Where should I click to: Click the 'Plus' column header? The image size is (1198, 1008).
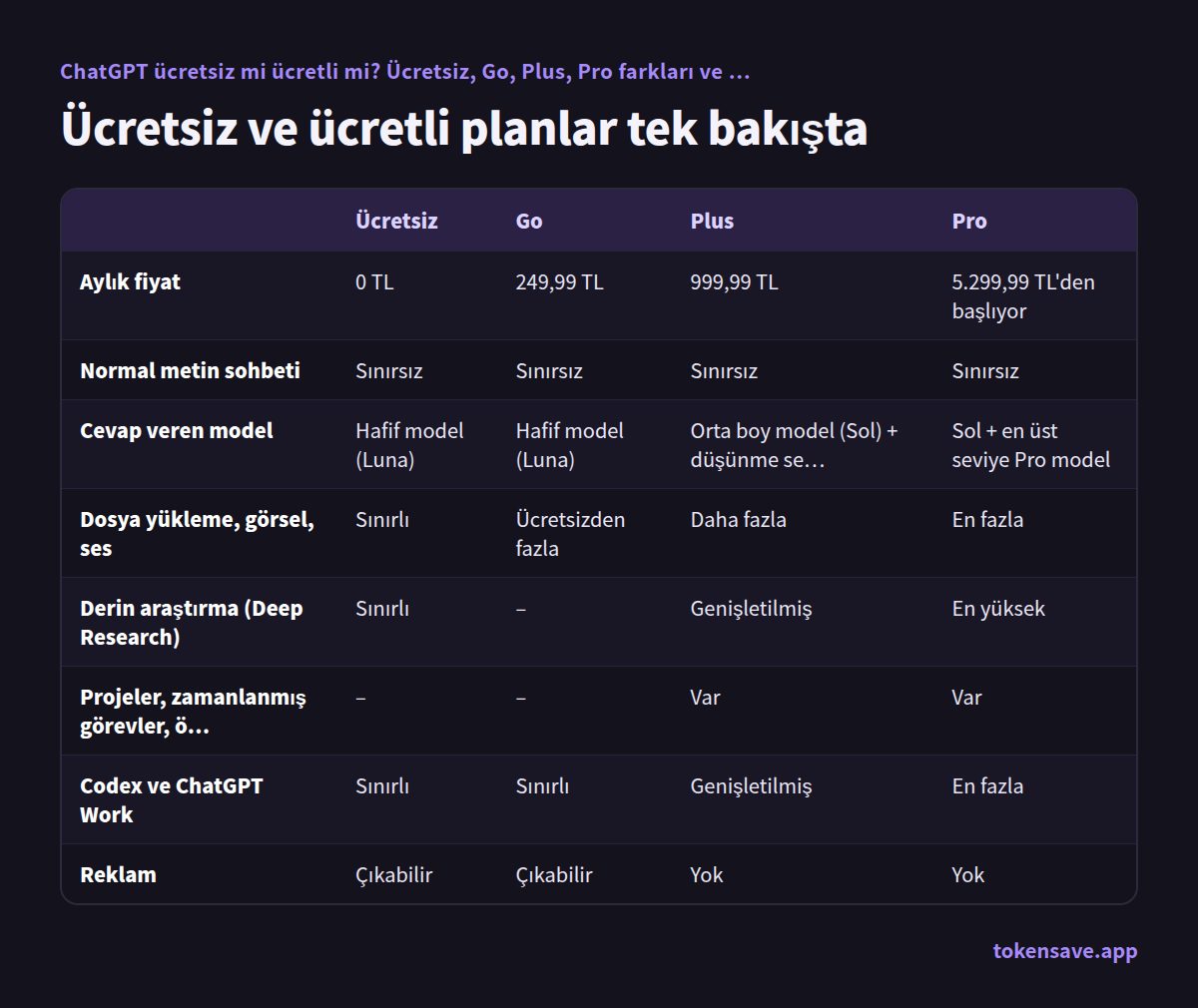coord(712,221)
